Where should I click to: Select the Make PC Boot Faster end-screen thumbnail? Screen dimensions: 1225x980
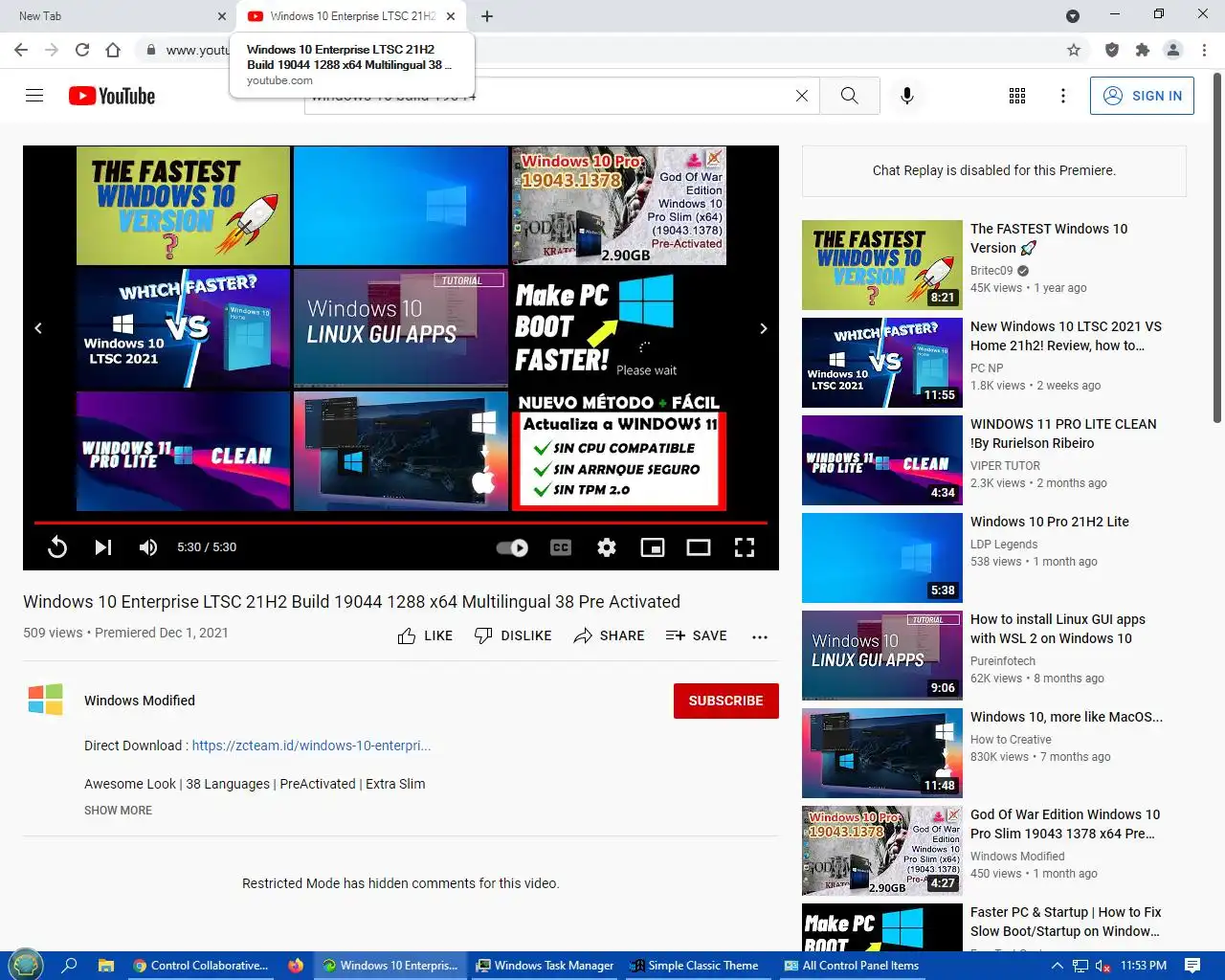tap(618, 328)
